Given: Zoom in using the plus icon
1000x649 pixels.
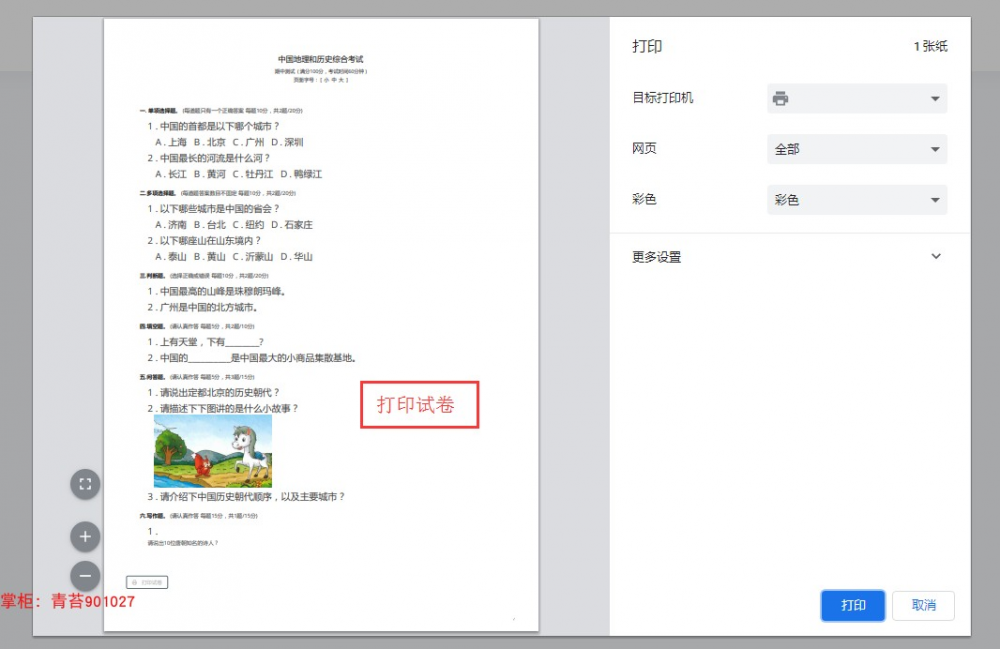Looking at the screenshot, I should click(85, 536).
